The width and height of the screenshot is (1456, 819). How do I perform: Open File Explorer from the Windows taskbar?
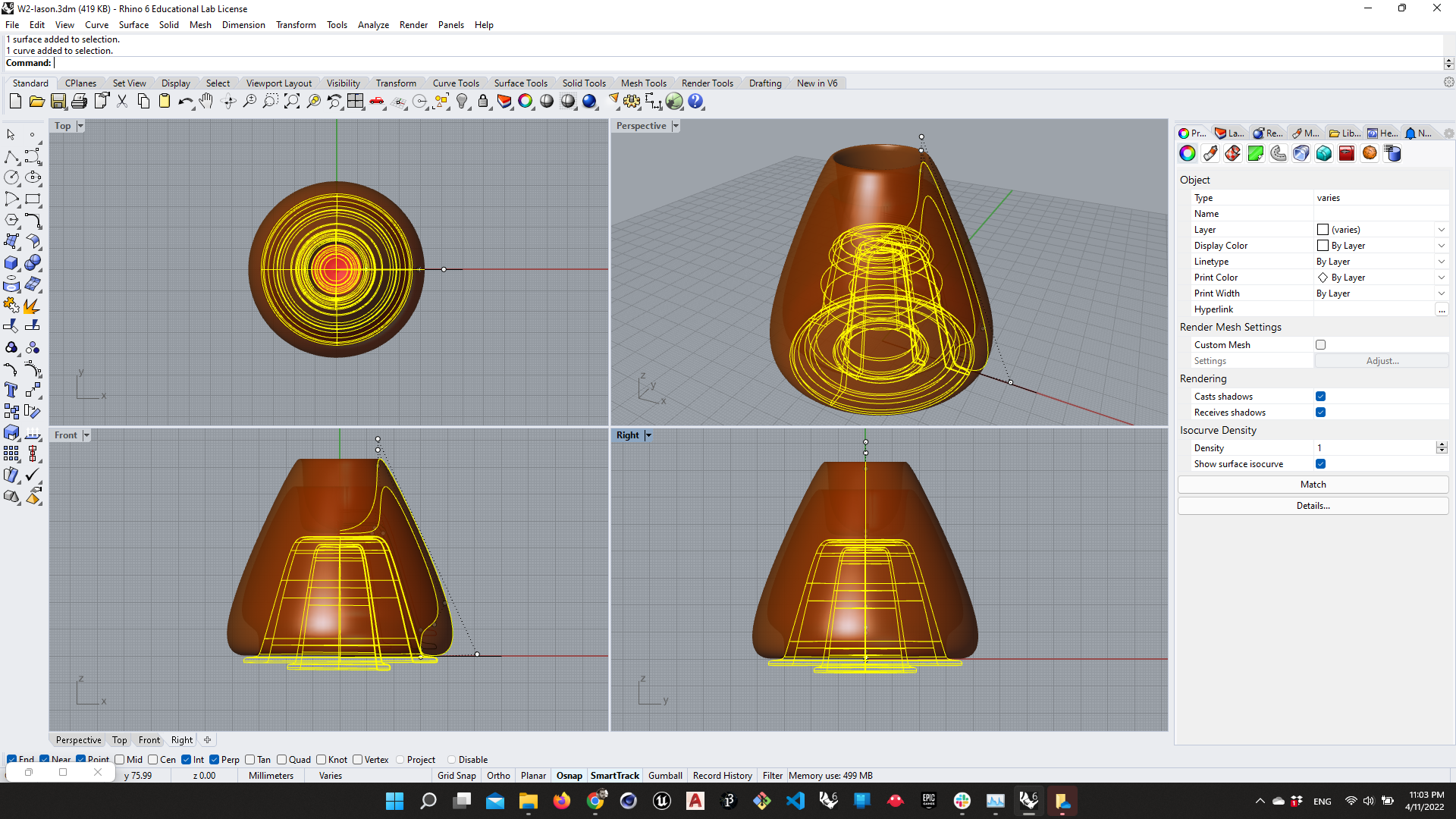[529, 801]
